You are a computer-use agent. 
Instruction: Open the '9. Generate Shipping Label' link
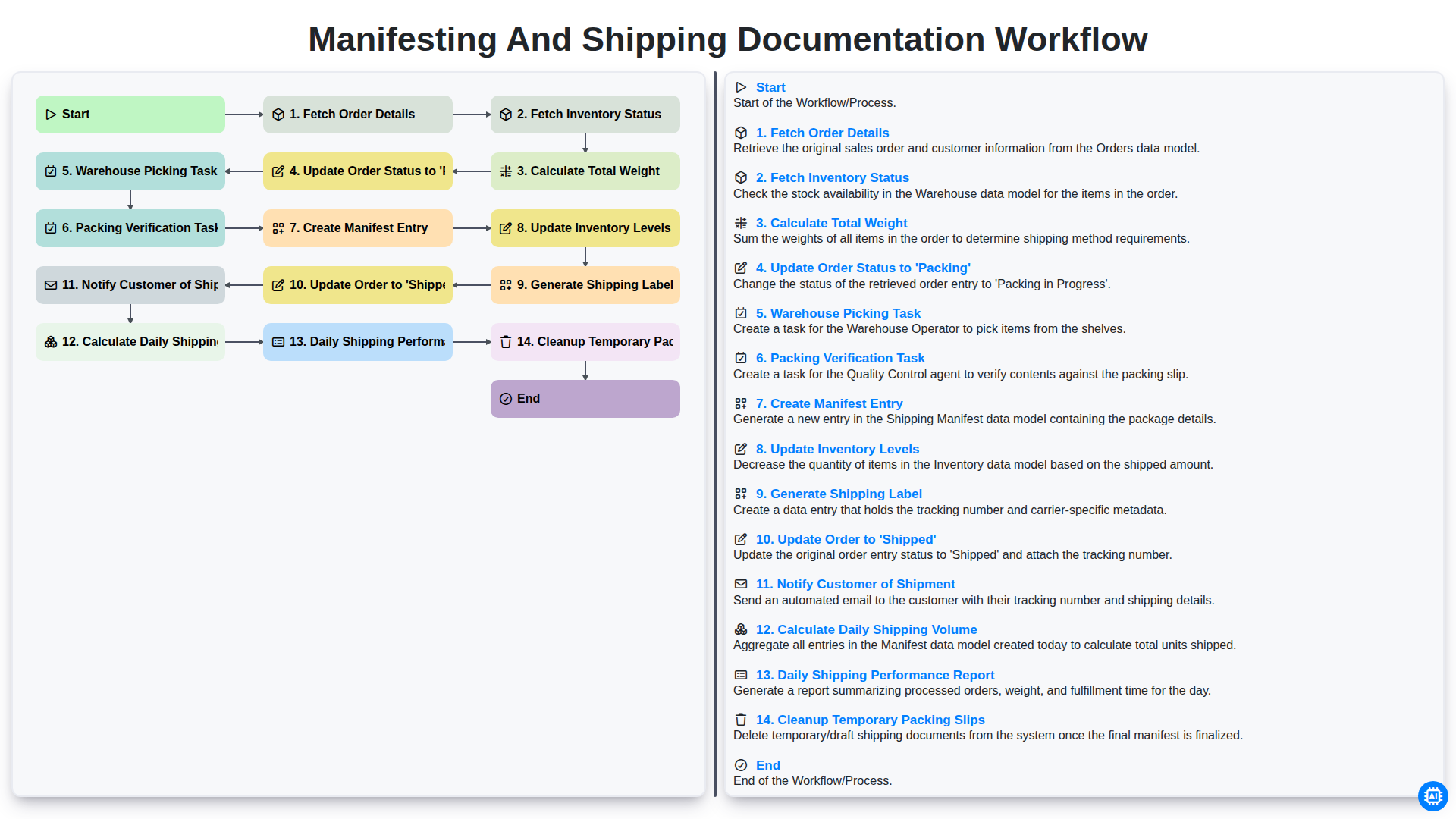[839, 494]
